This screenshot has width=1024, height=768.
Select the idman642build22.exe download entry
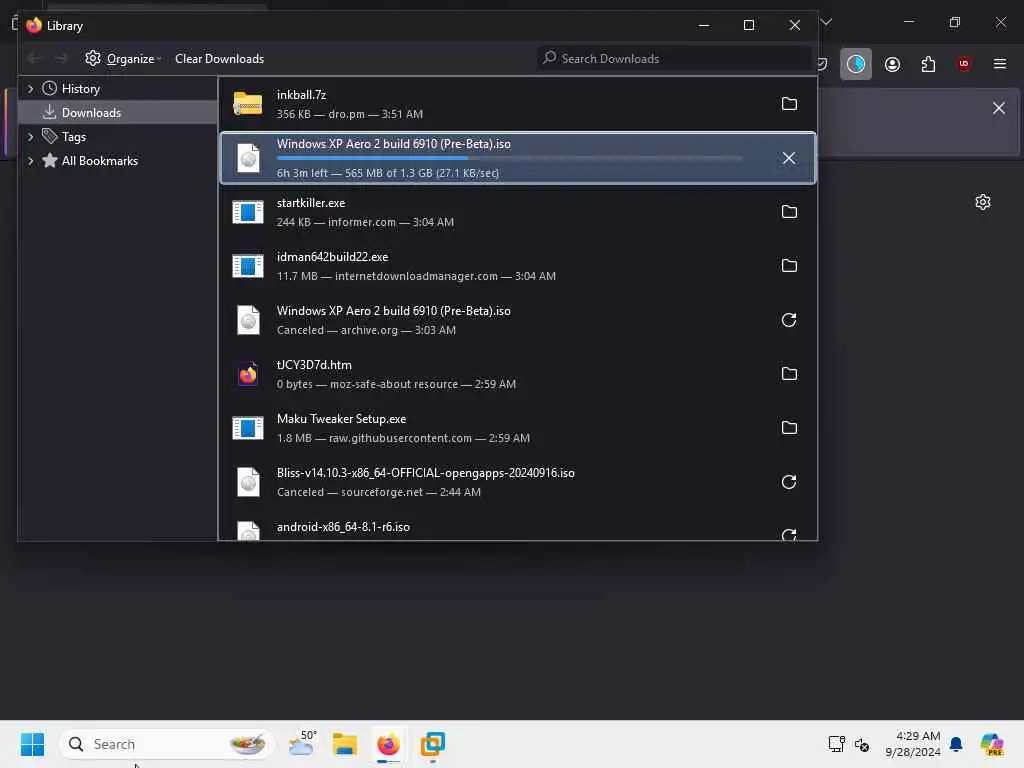[517, 266]
